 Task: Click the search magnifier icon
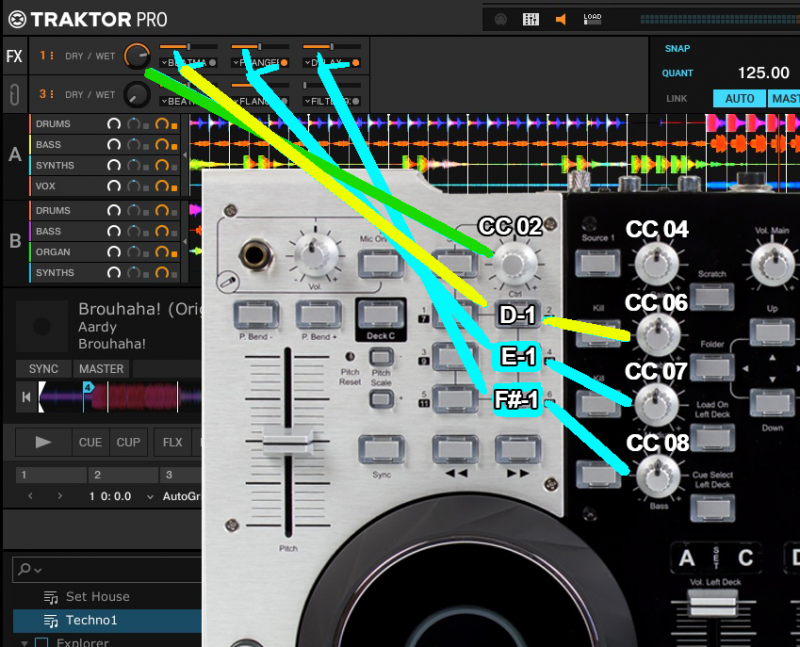coord(23,568)
